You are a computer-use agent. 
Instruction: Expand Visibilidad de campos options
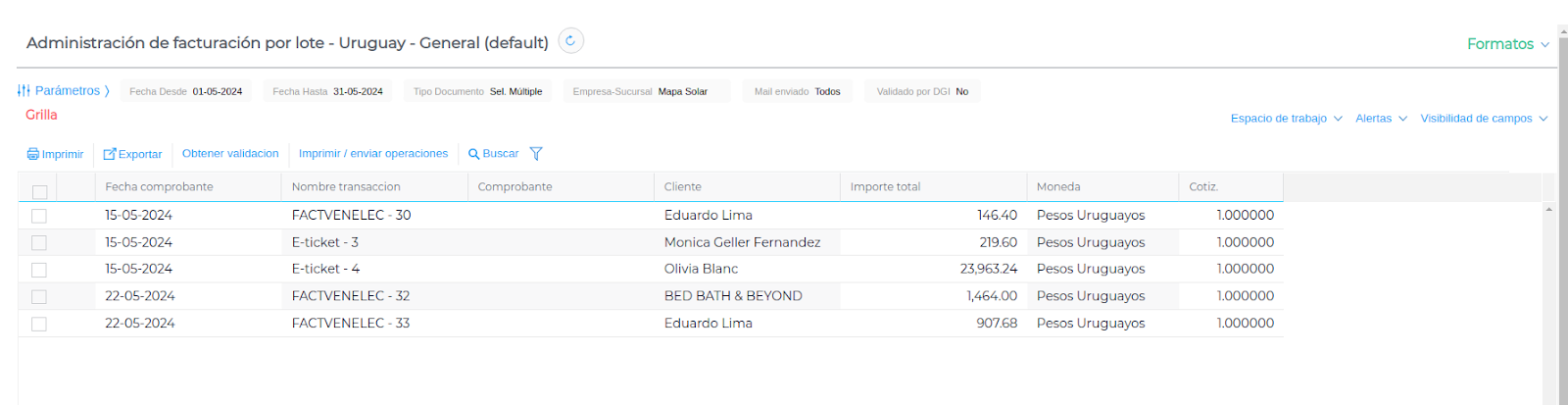tap(1484, 119)
